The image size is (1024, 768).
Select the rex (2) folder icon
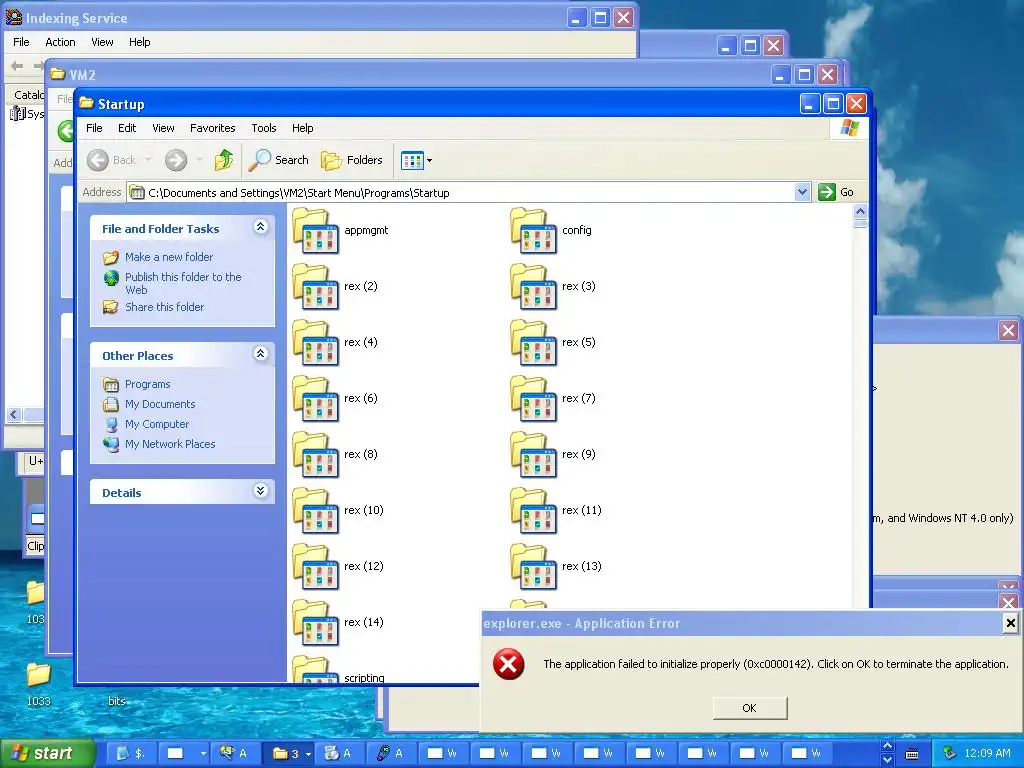315,287
